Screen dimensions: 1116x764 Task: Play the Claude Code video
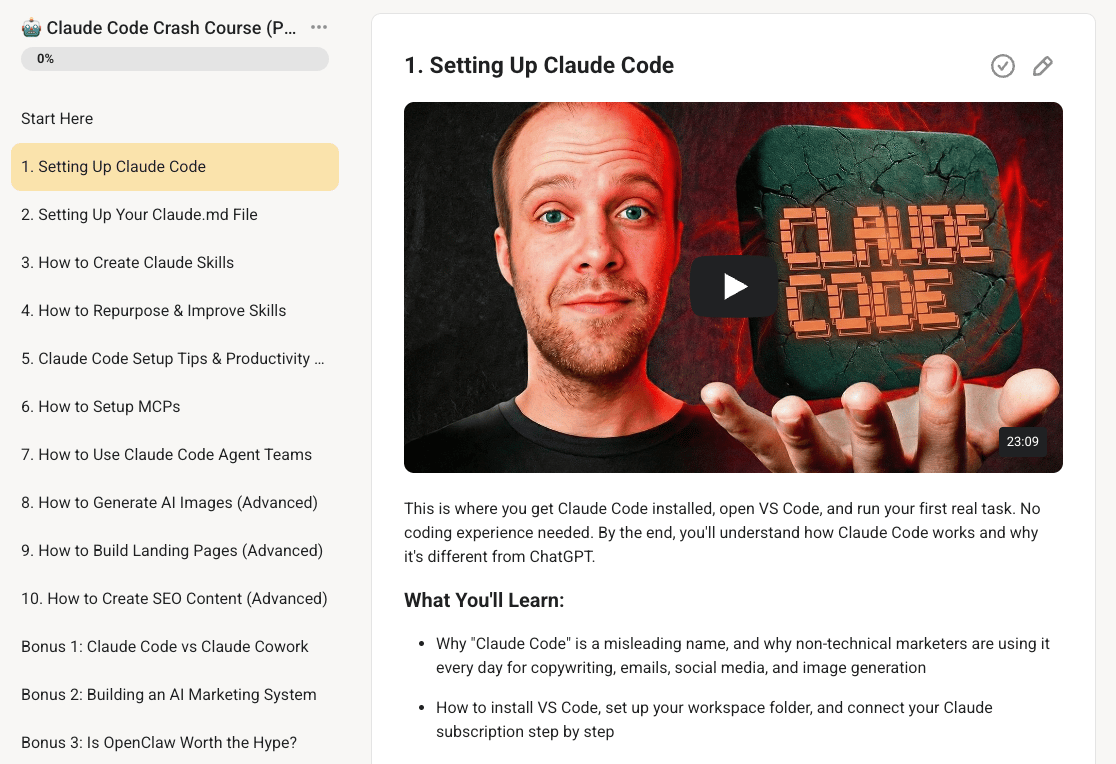pyautogui.click(x=734, y=287)
